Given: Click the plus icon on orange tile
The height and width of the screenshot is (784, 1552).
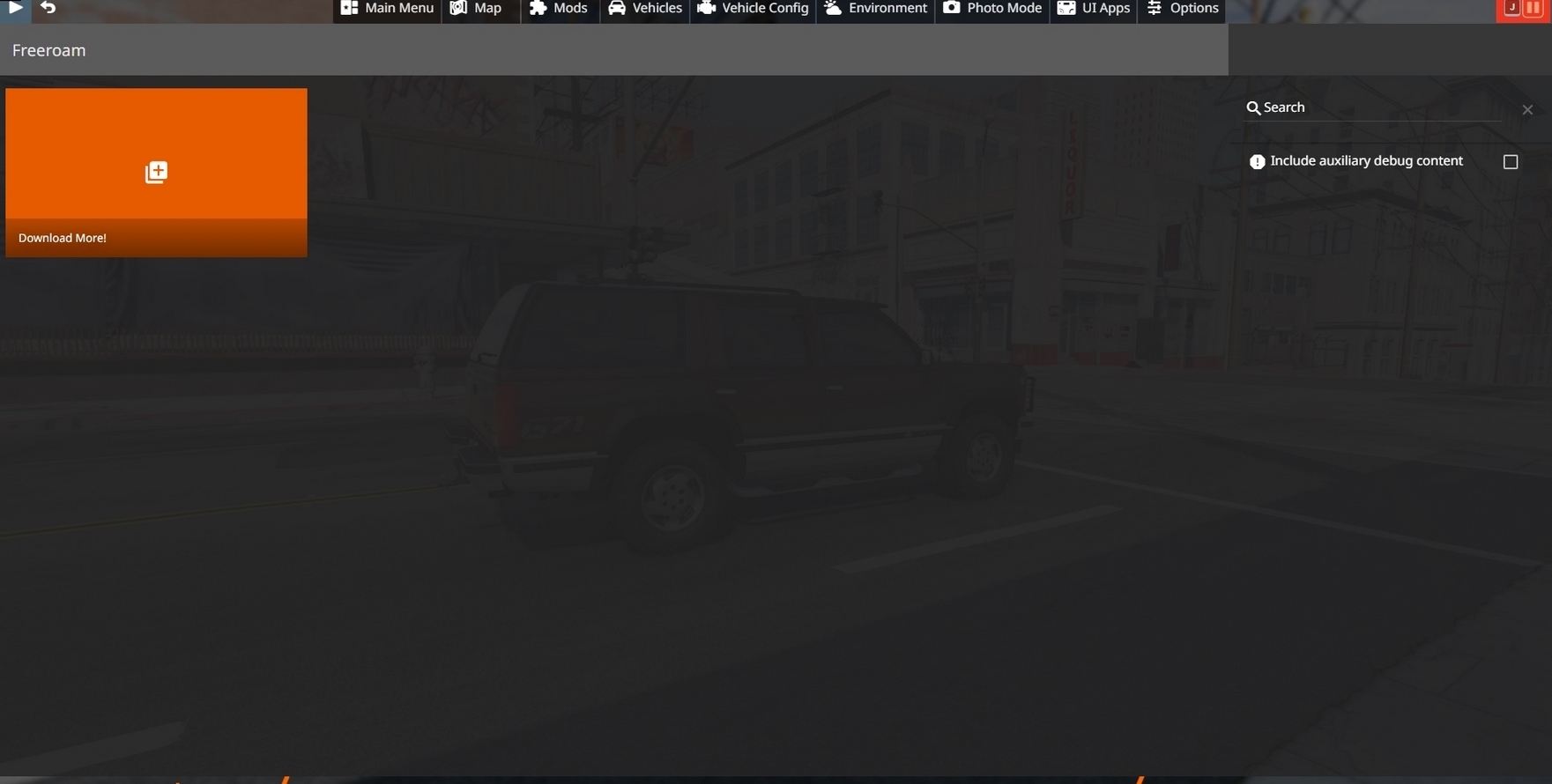Looking at the screenshot, I should 156,173.
